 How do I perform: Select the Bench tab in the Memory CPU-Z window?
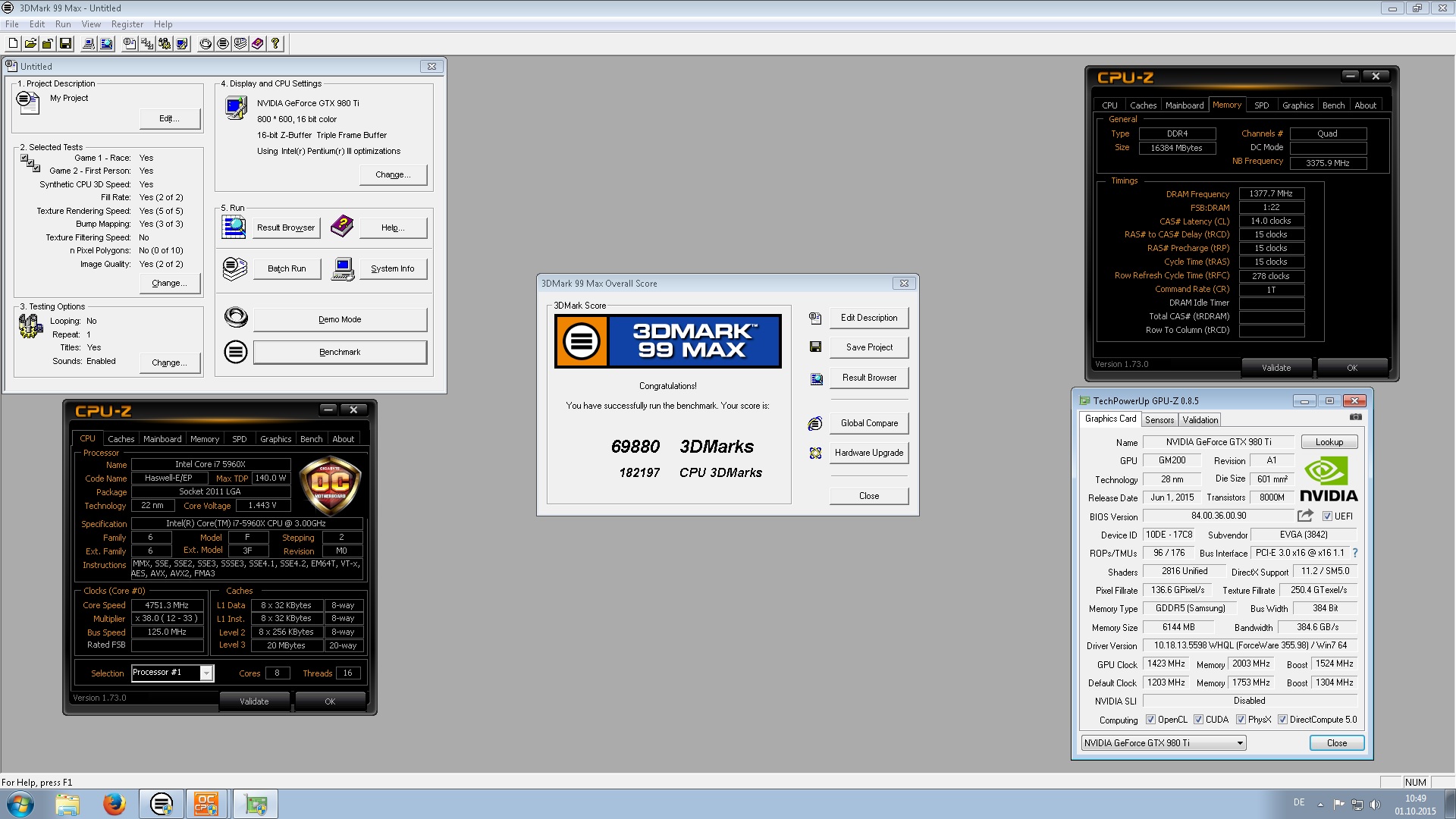coord(1333,105)
